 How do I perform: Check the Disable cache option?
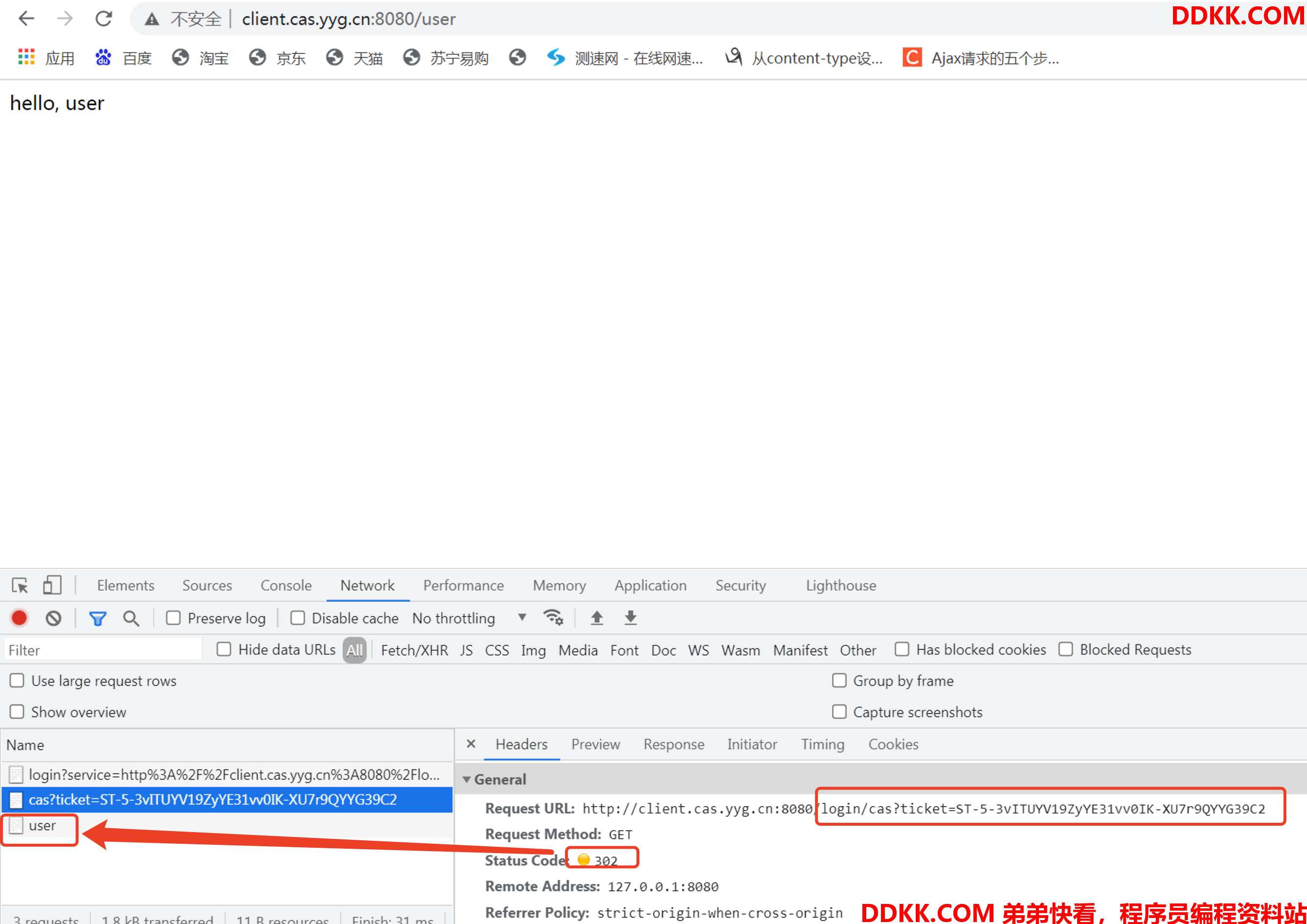pyautogui.click(x=297, y=618)
